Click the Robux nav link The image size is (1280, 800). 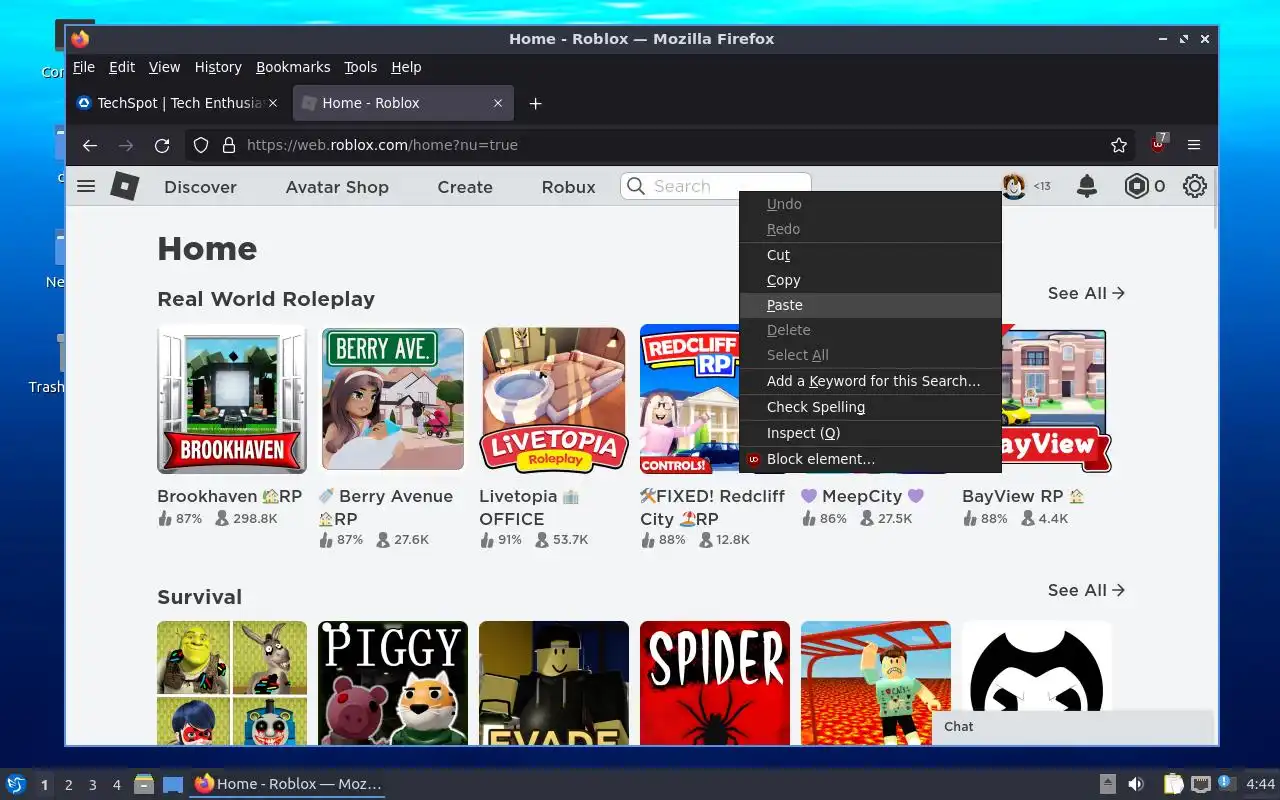568,187
